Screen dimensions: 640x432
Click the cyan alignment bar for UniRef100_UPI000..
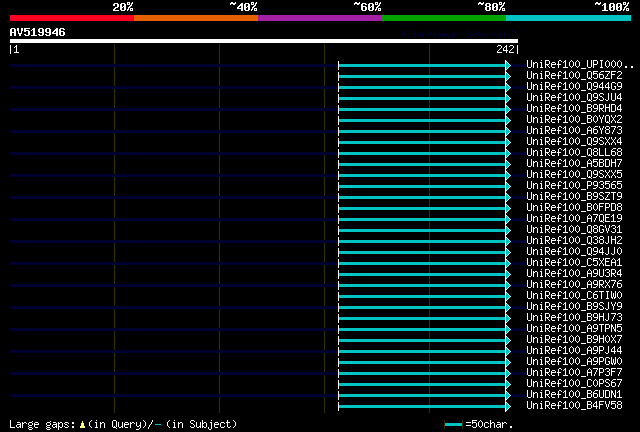422,65
